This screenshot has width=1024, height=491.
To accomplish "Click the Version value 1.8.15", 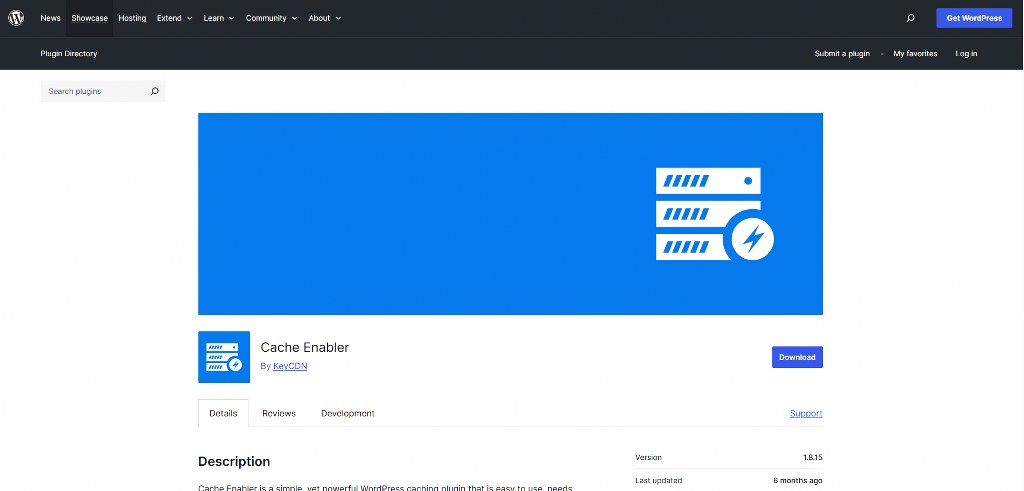I will tap(812, 458).
